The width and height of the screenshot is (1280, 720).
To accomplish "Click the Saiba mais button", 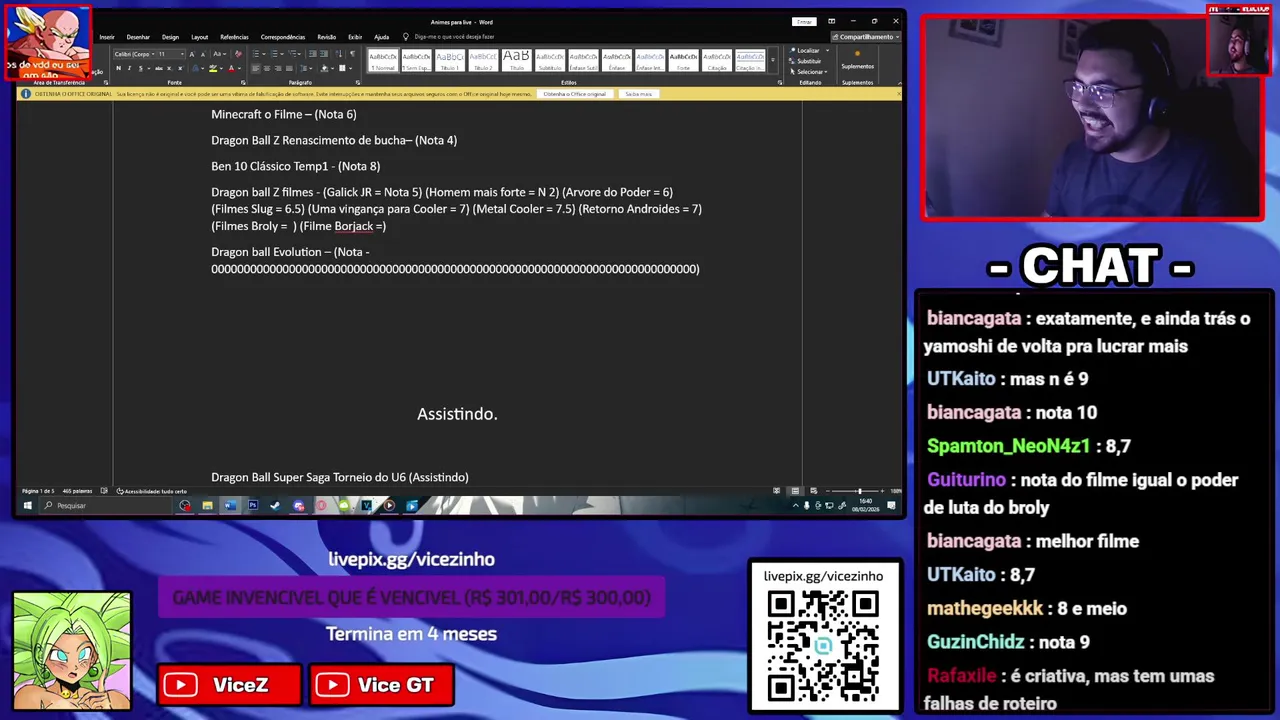I will (638, 94).
